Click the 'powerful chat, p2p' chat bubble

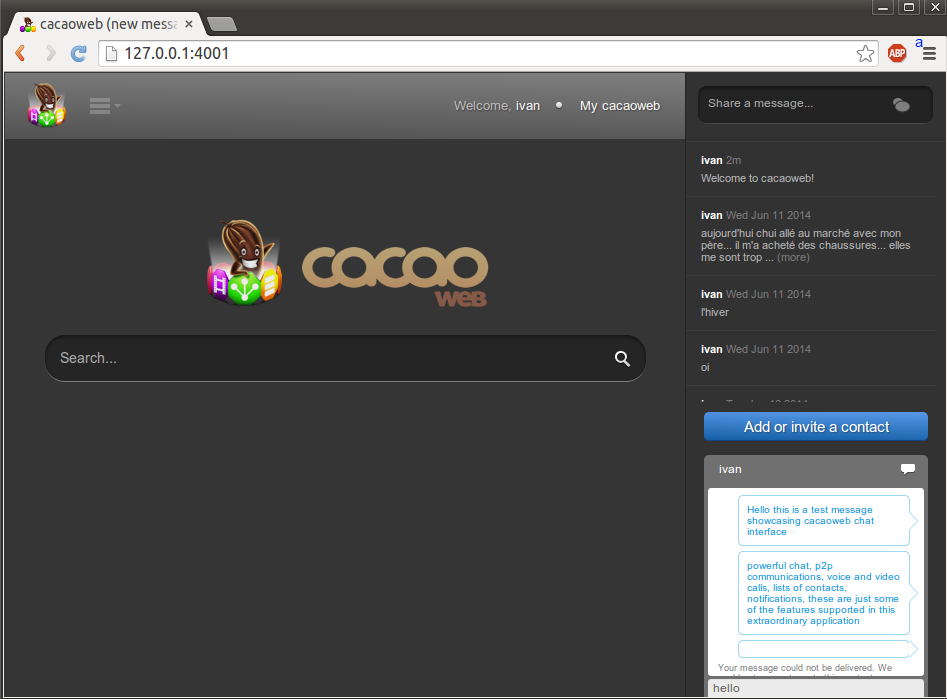824,593
